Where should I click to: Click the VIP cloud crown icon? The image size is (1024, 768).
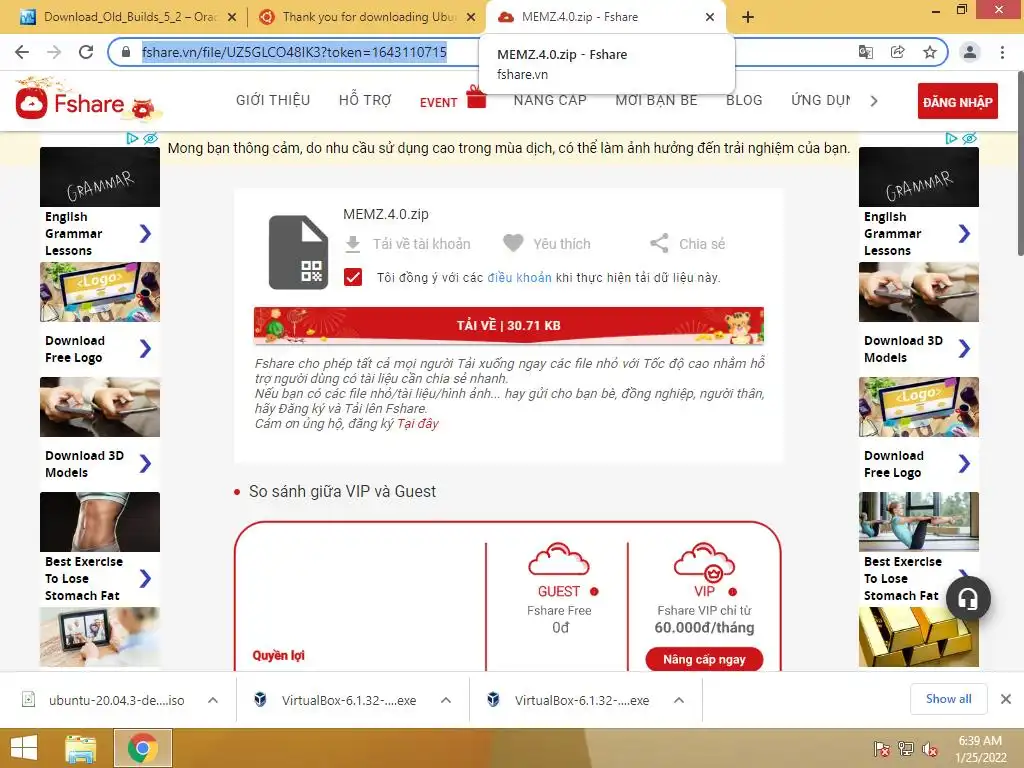click(704, 562)
